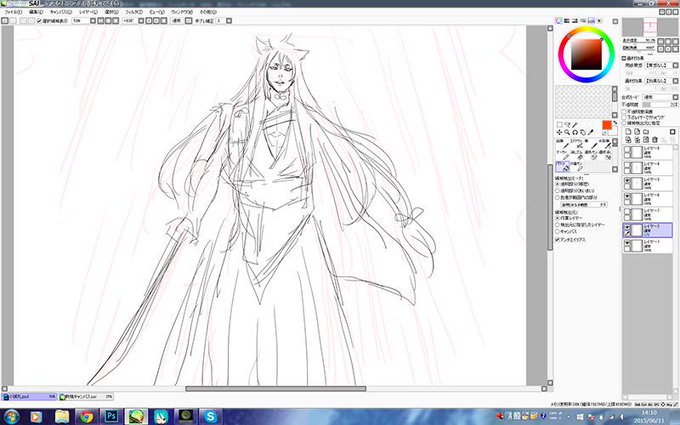680x425 pixels.
Task: Select the lasso selection tool
Action: click(x=567, y=125)
